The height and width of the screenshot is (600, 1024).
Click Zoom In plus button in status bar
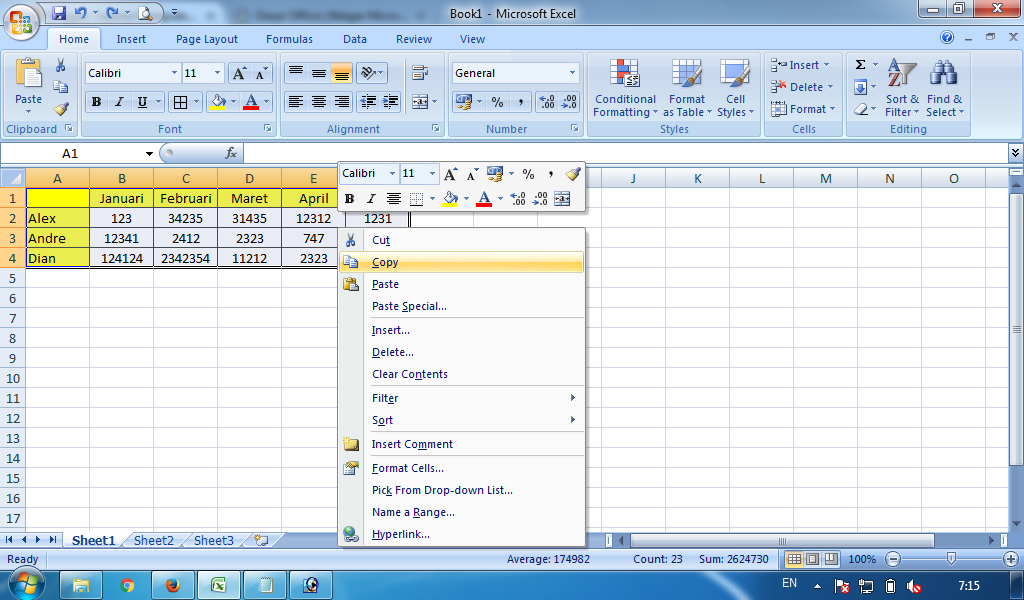(1010, 560)
